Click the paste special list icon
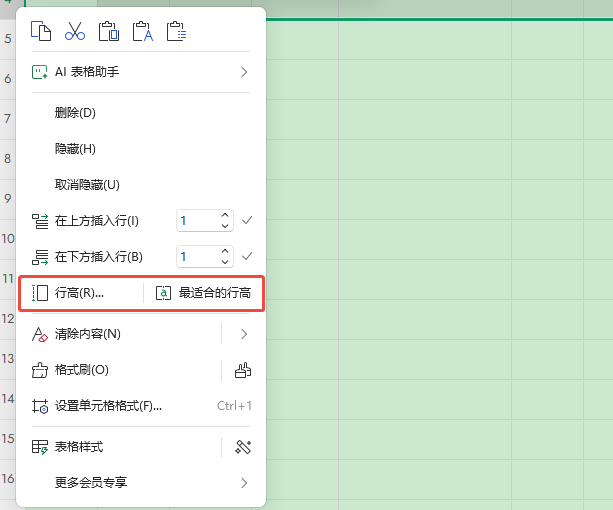This screenshot has height=510, width=613. [176, 31]
